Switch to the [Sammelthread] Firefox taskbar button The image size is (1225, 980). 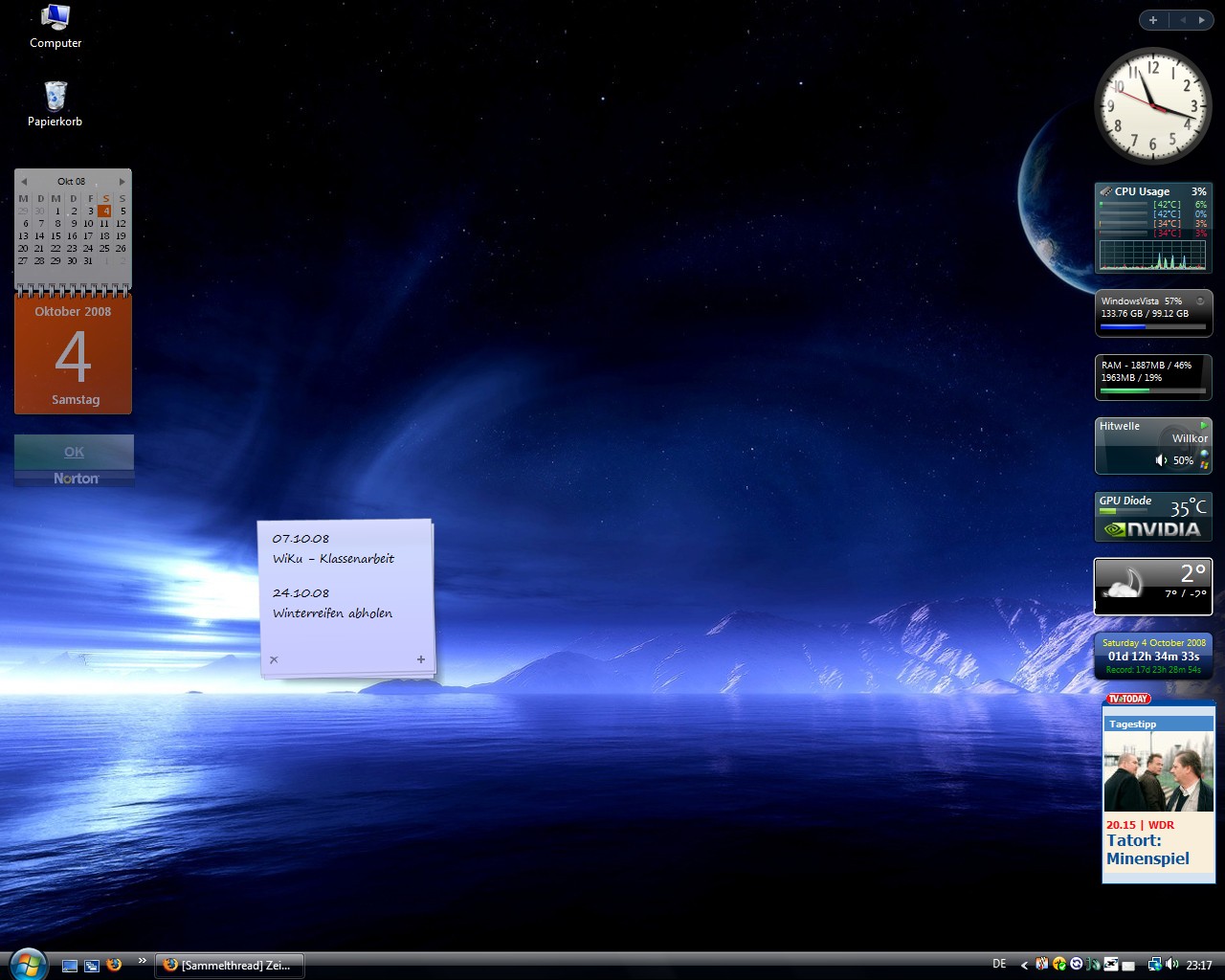[230, 965]
